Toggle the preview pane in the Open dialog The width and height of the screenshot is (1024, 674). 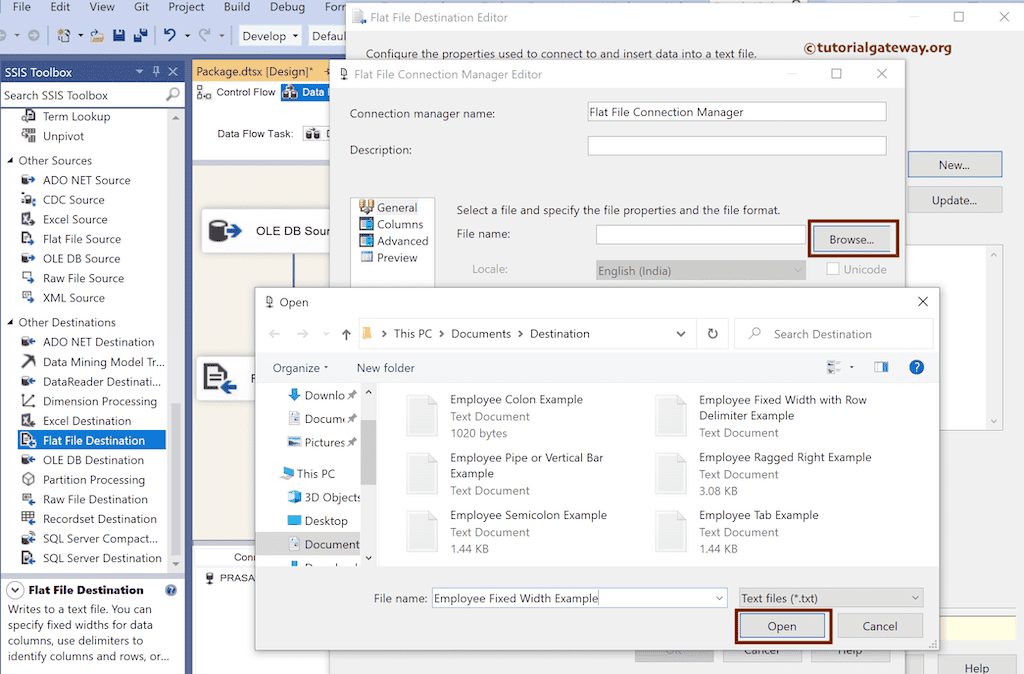pos(881,367)
